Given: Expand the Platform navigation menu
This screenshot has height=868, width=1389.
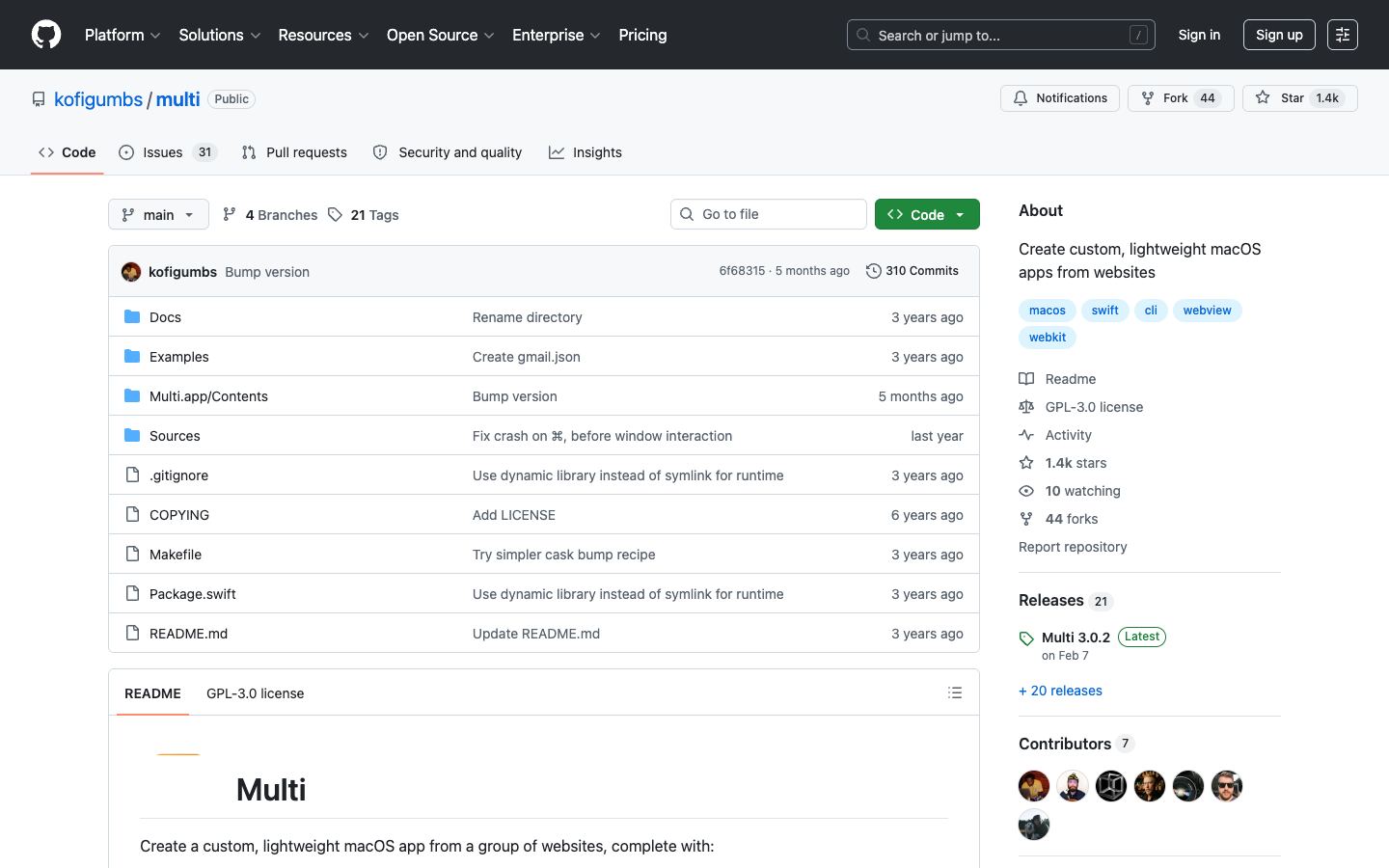Looking at the screenshot, I should 123,35.
